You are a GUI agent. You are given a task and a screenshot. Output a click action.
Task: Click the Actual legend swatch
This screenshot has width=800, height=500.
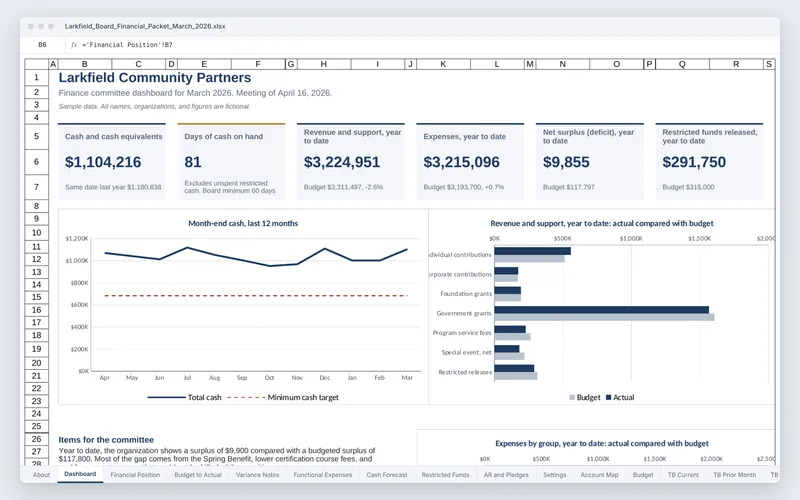[x=608, y=397]
